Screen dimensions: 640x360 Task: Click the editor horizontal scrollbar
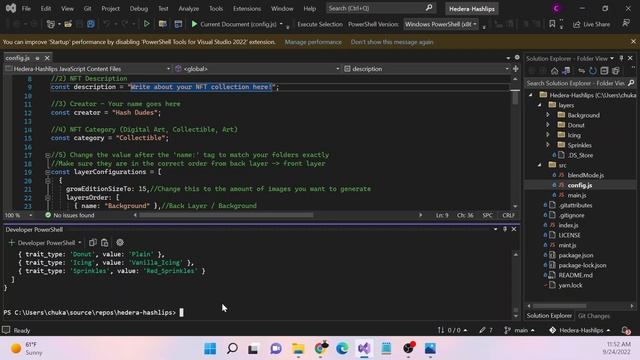pyautogui.click(x=226, y=215)
